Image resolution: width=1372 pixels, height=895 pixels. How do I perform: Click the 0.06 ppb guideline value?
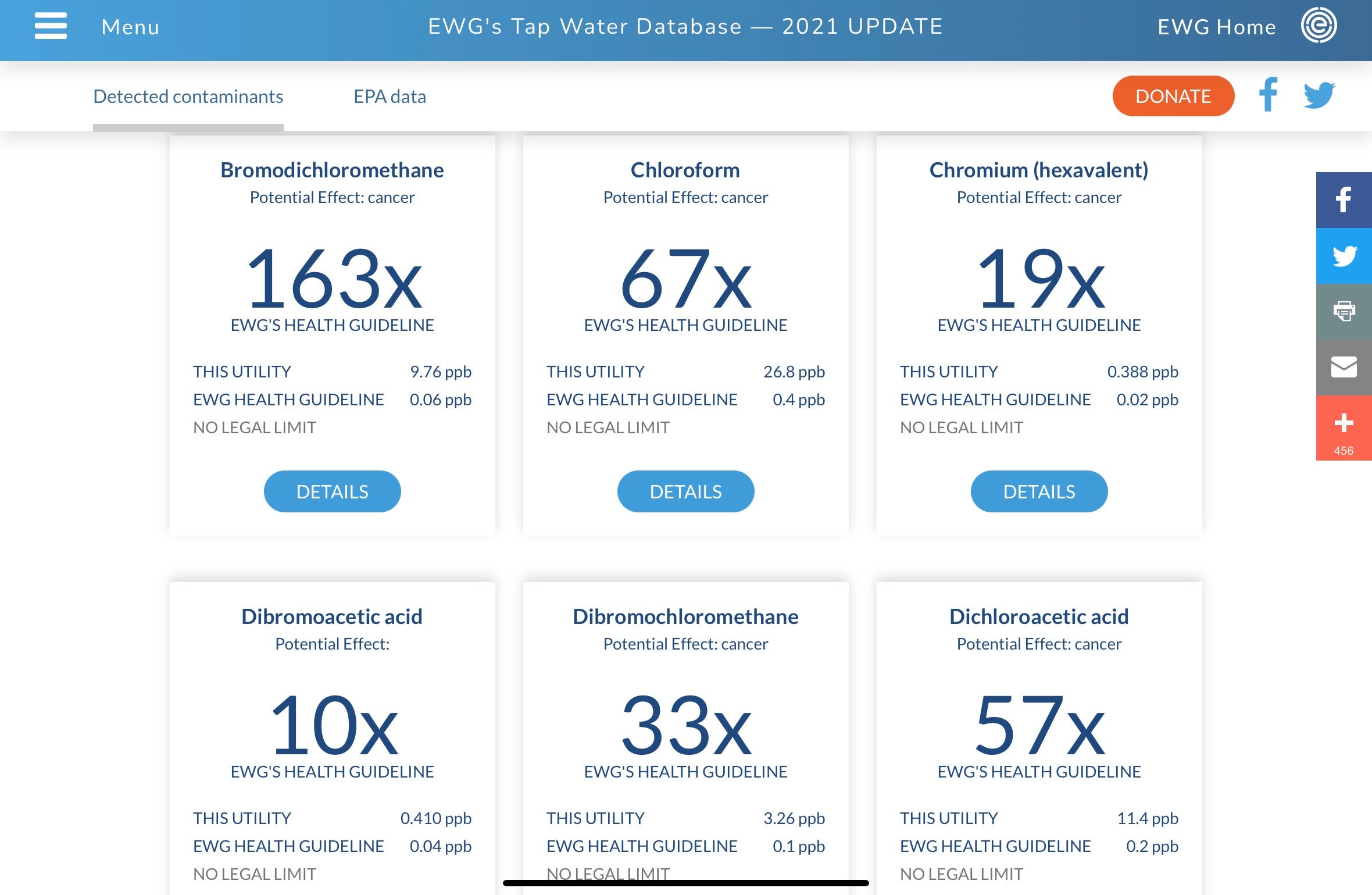coord(441,400)
